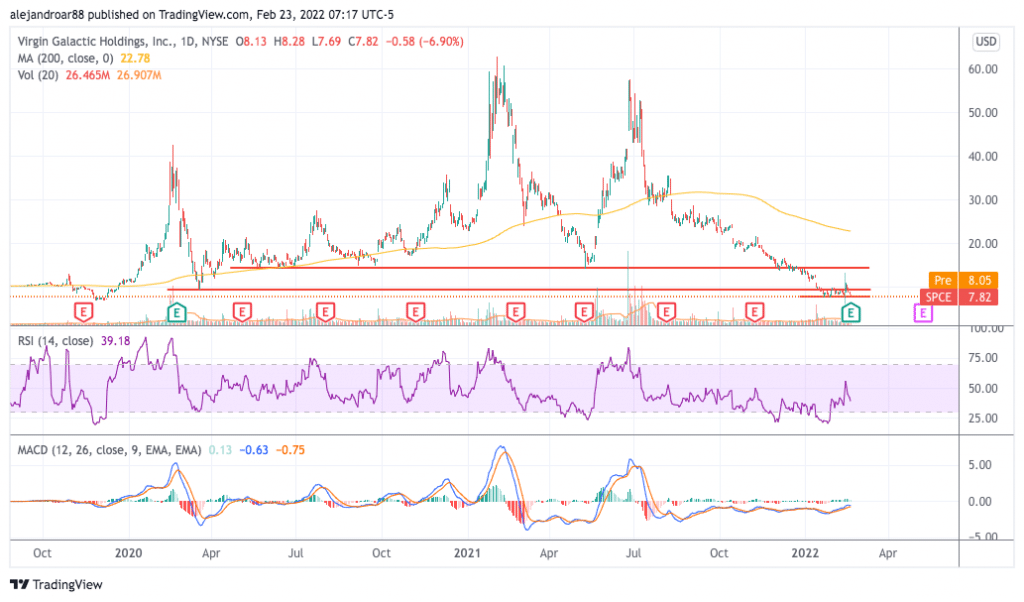Select the green earnings marker in February 2022
The height and width of the screenshot is (602, 1024).
click(x=850, y=313)
